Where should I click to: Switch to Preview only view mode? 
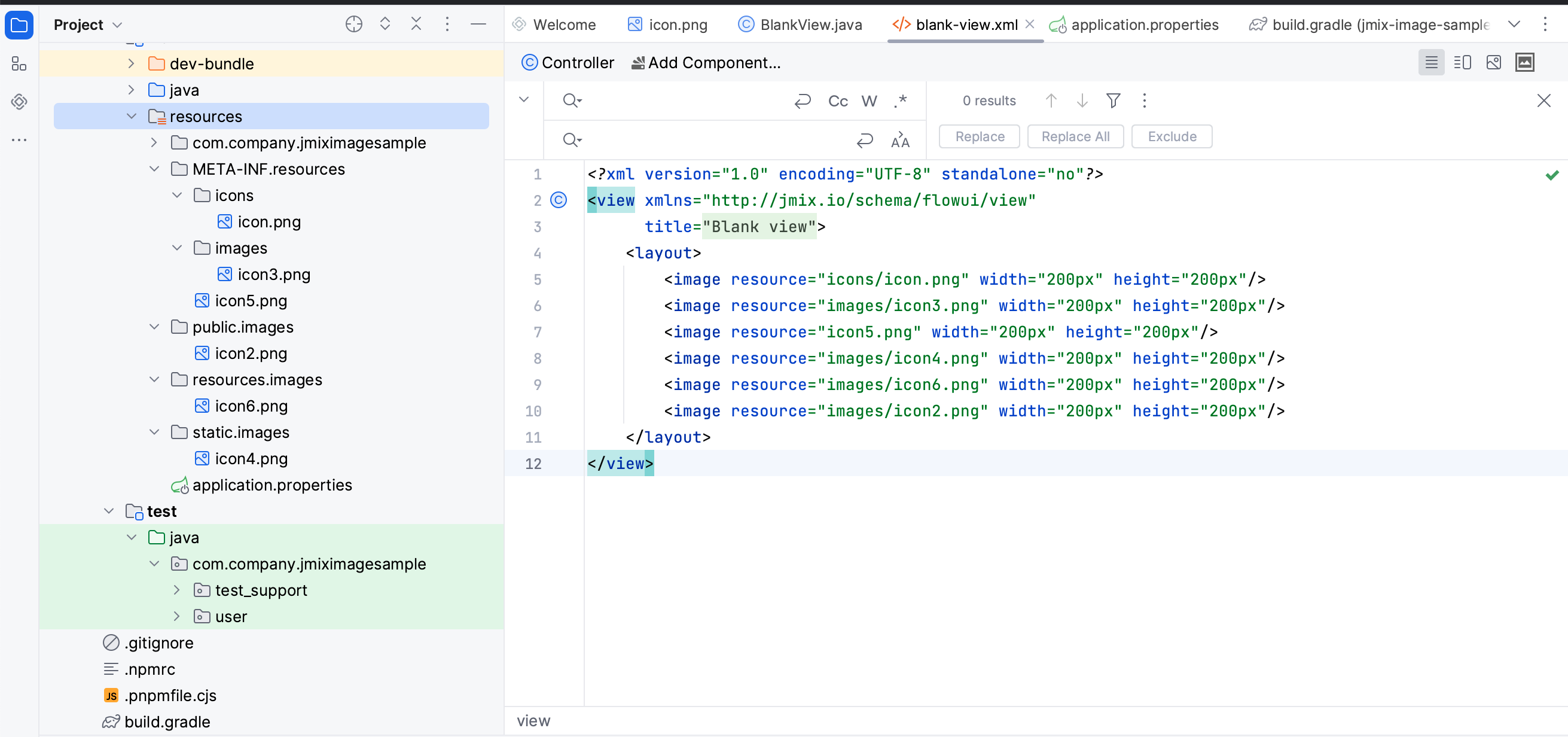tap(1493, 62)
